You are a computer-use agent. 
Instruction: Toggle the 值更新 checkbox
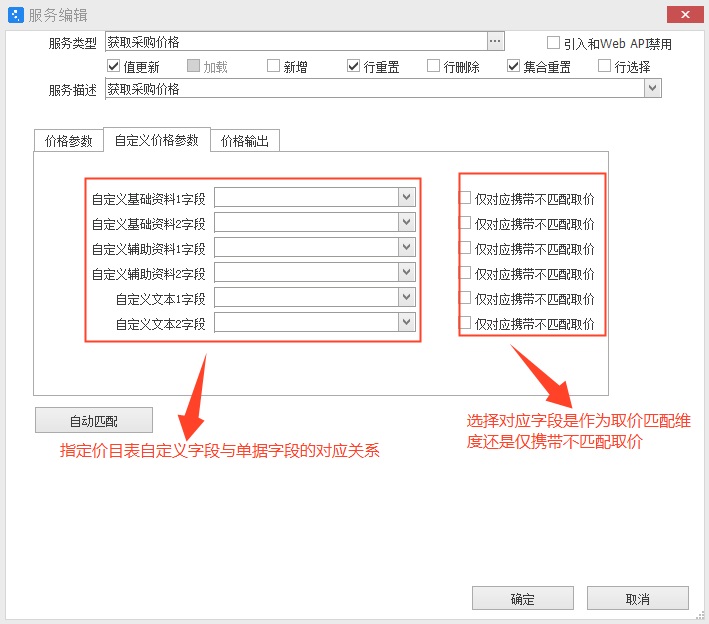113,67
